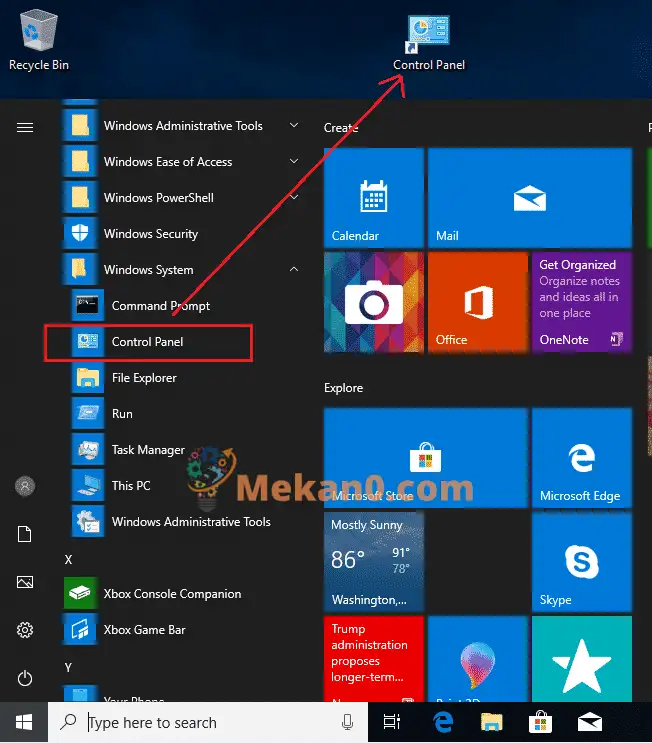
Task: Open the teal star tile
Action: (x=582, y=659)
